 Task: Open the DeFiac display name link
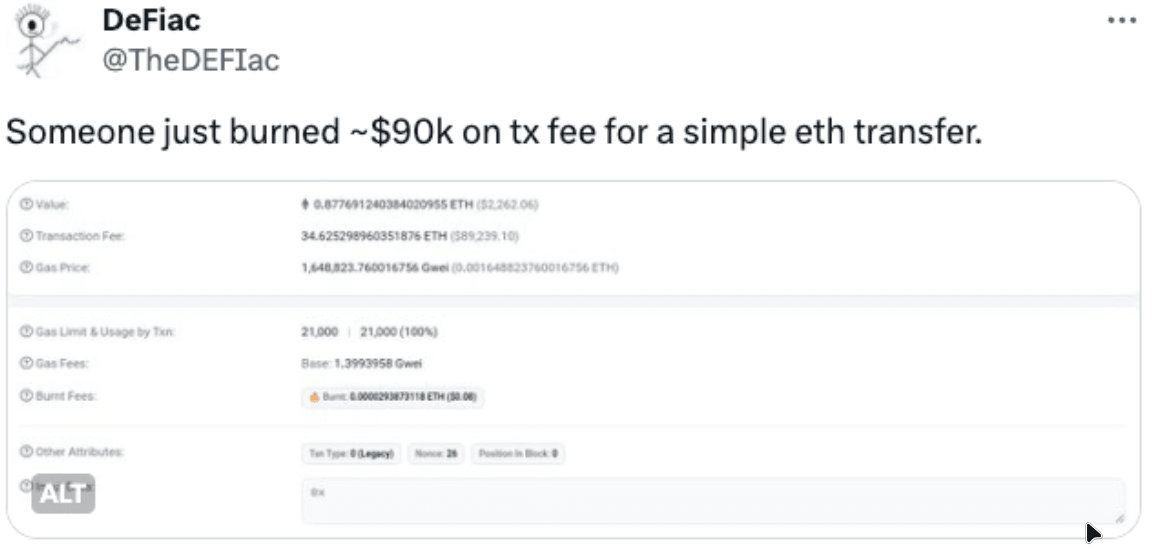[150, 19]
